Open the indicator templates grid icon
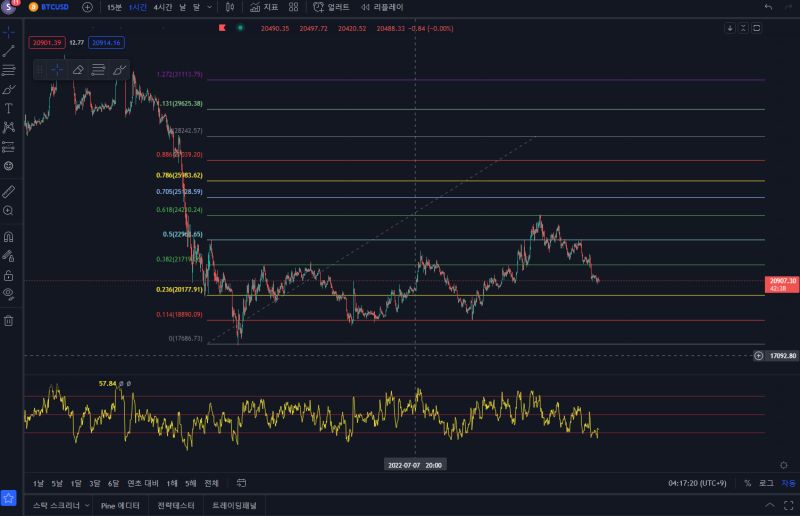This screenshot has width=800, height=516. coord(293,7)
